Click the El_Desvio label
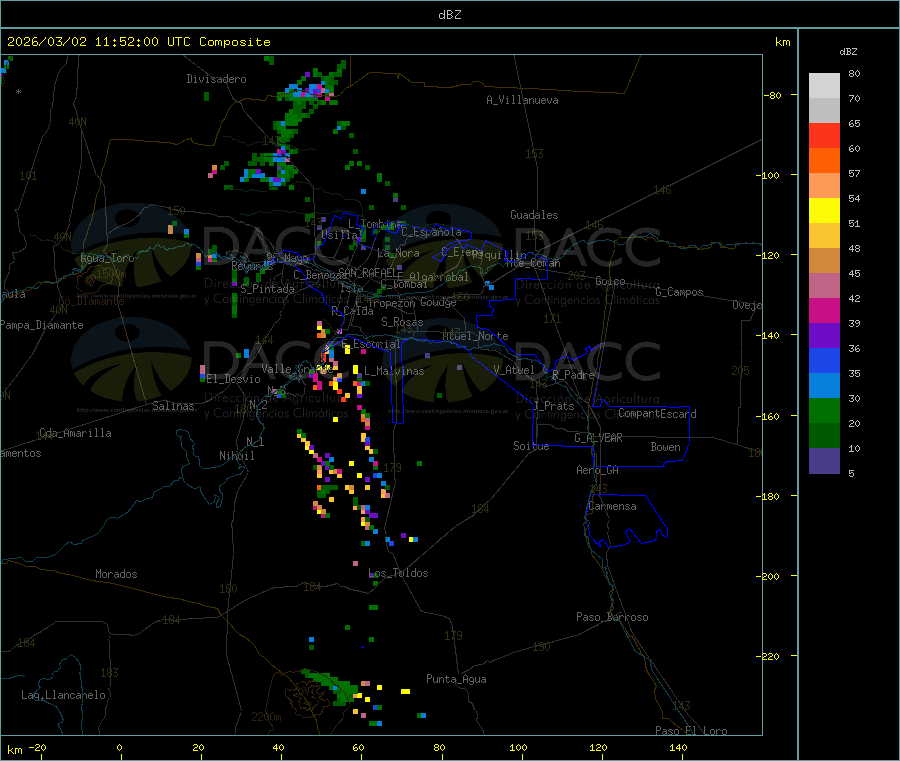This screenshot has width=900, height=761. coord(233,379)
